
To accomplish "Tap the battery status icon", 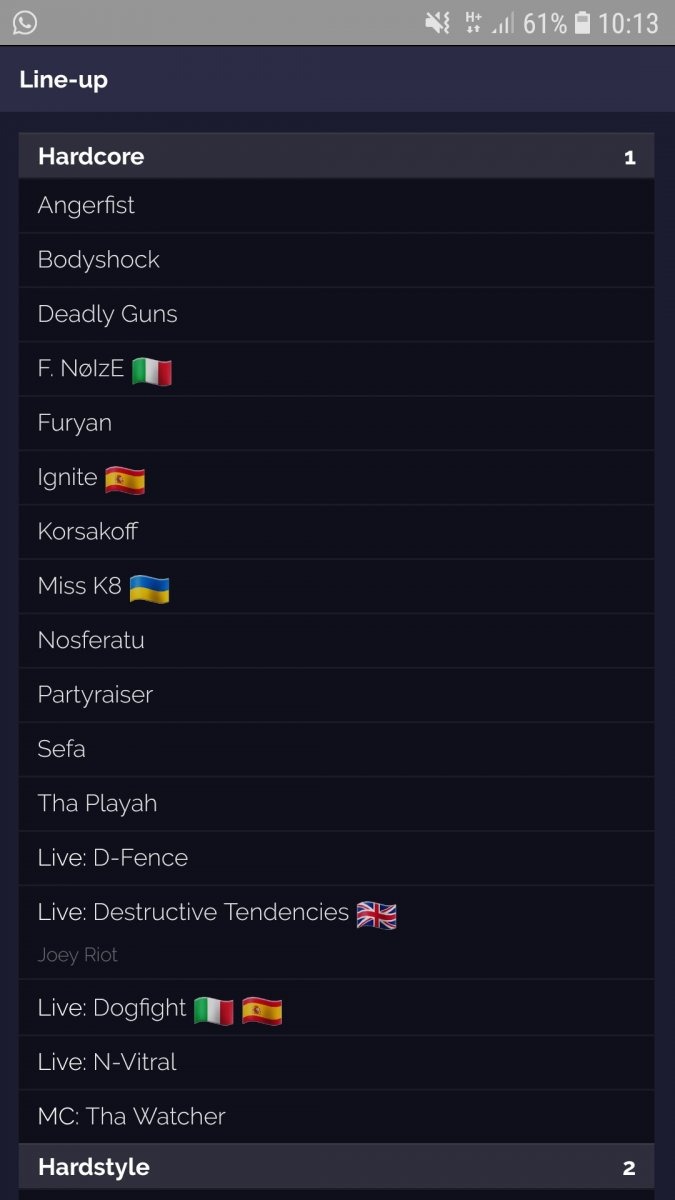I will point(582,22).
